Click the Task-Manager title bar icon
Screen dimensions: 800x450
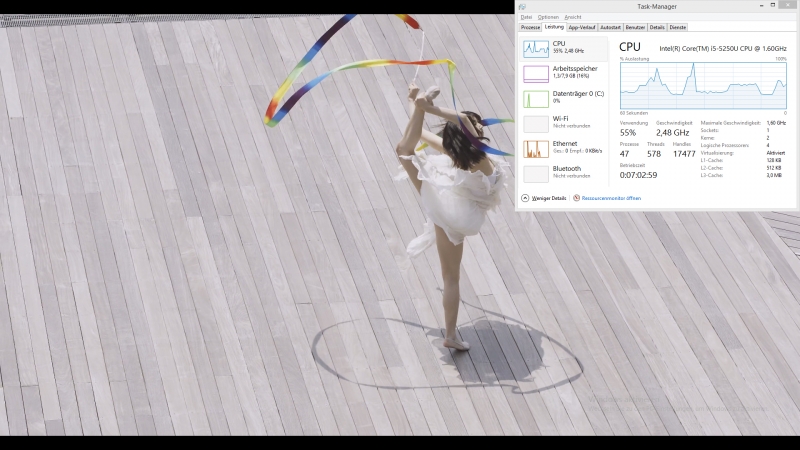[x=522, y=7]
